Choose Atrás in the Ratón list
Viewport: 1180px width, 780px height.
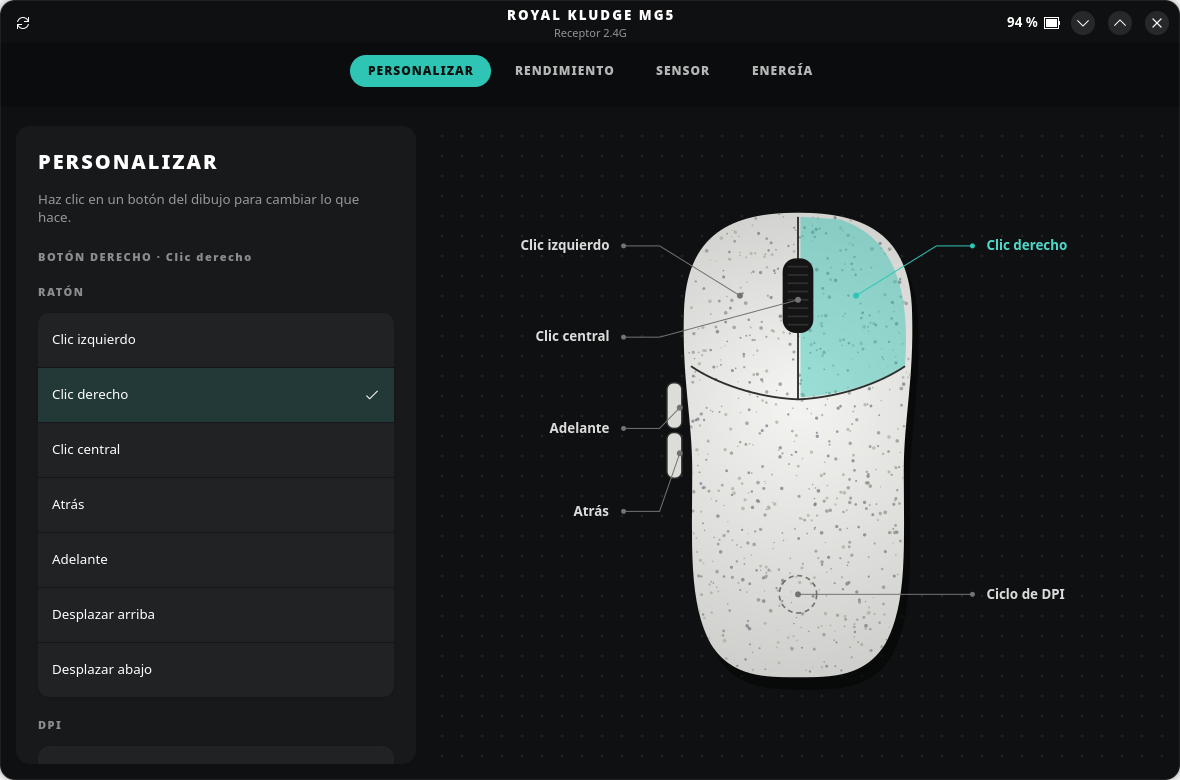coord(216,504)
